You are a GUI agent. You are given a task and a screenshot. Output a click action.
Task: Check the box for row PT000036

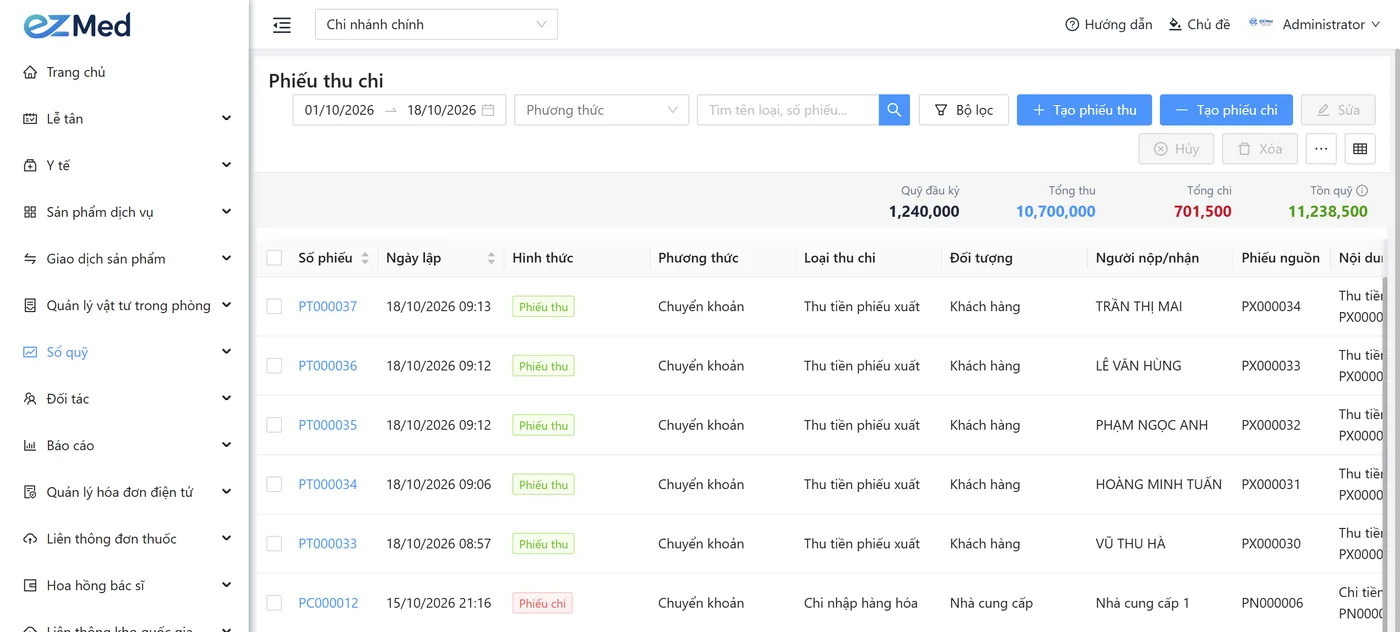[x=274, y=366]
